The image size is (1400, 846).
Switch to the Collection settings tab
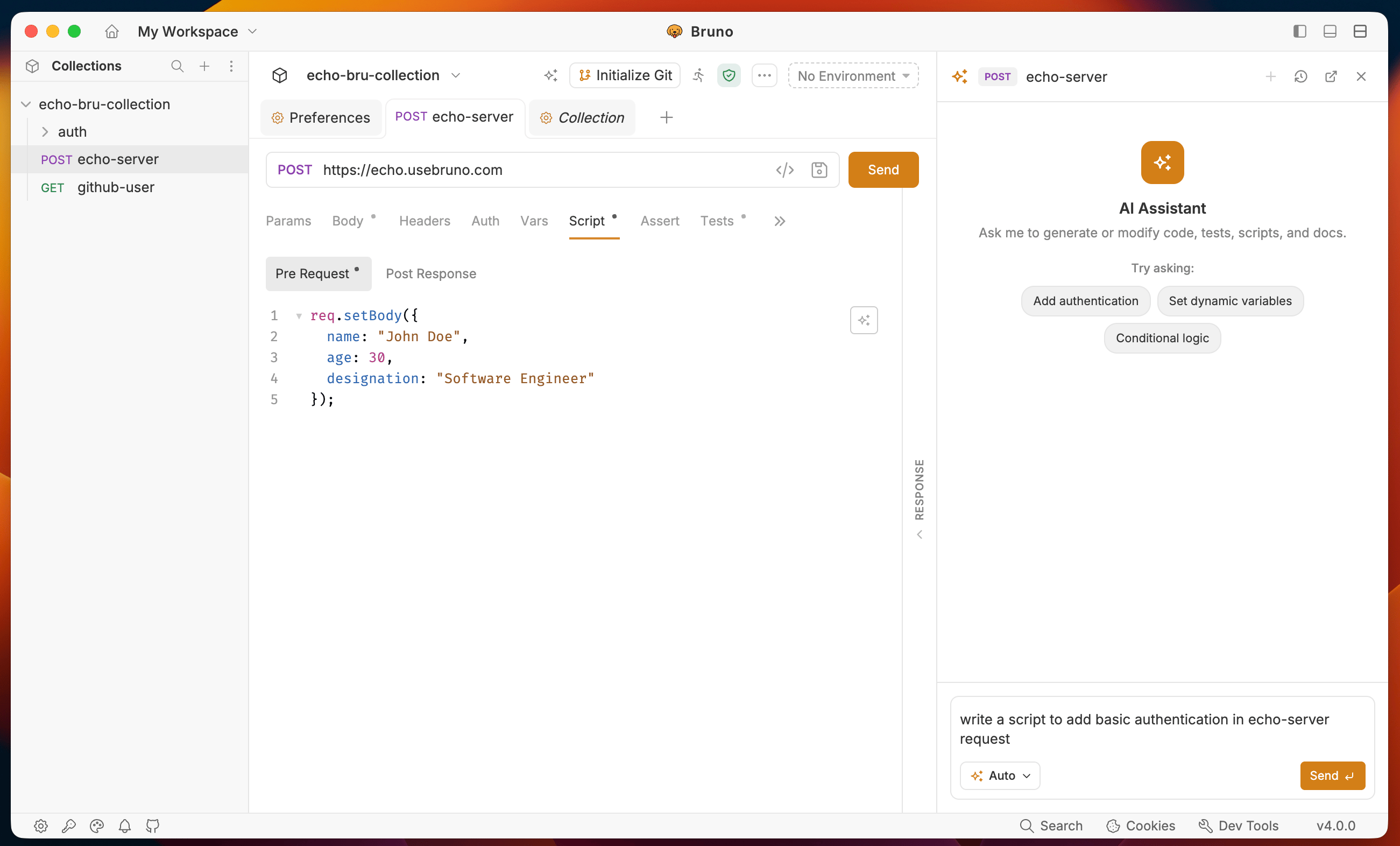coord(582,118)
